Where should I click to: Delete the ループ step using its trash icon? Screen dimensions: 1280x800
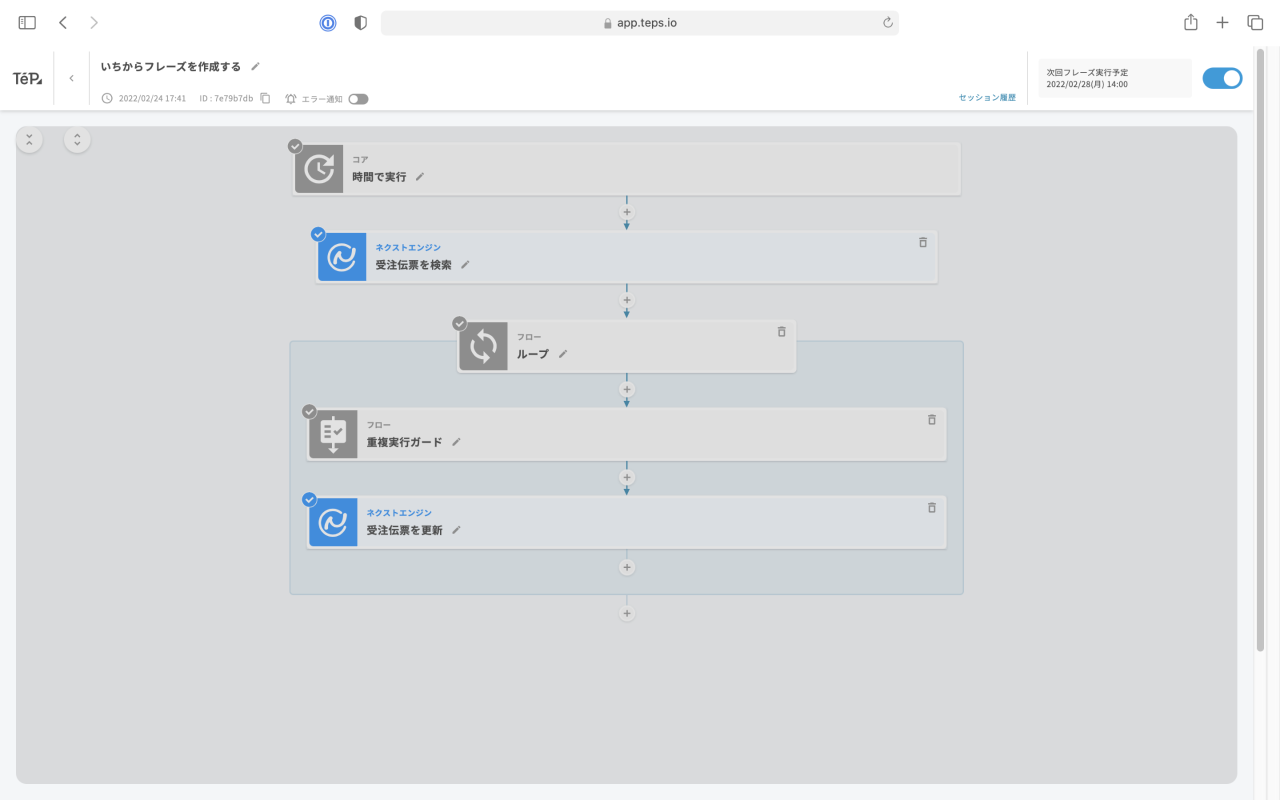pos(781,331)
